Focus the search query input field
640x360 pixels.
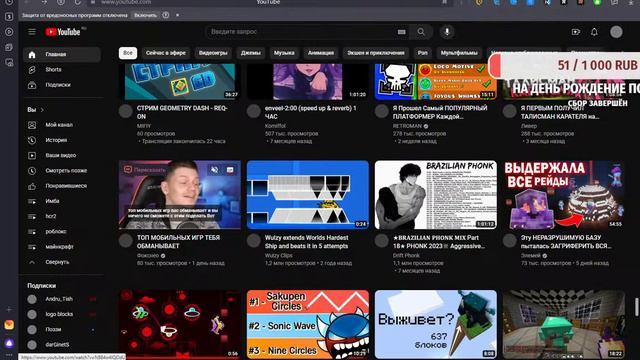tap(302, 32)
